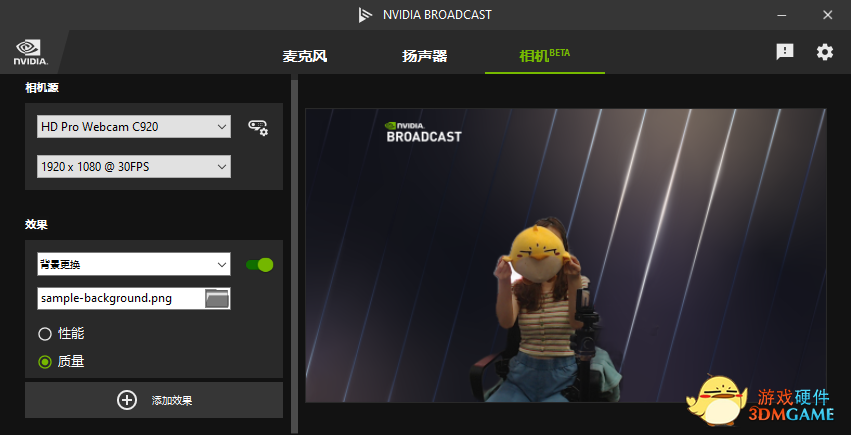Open the HD Pro Webcam C920 dropdown

(x=134, y=126)
